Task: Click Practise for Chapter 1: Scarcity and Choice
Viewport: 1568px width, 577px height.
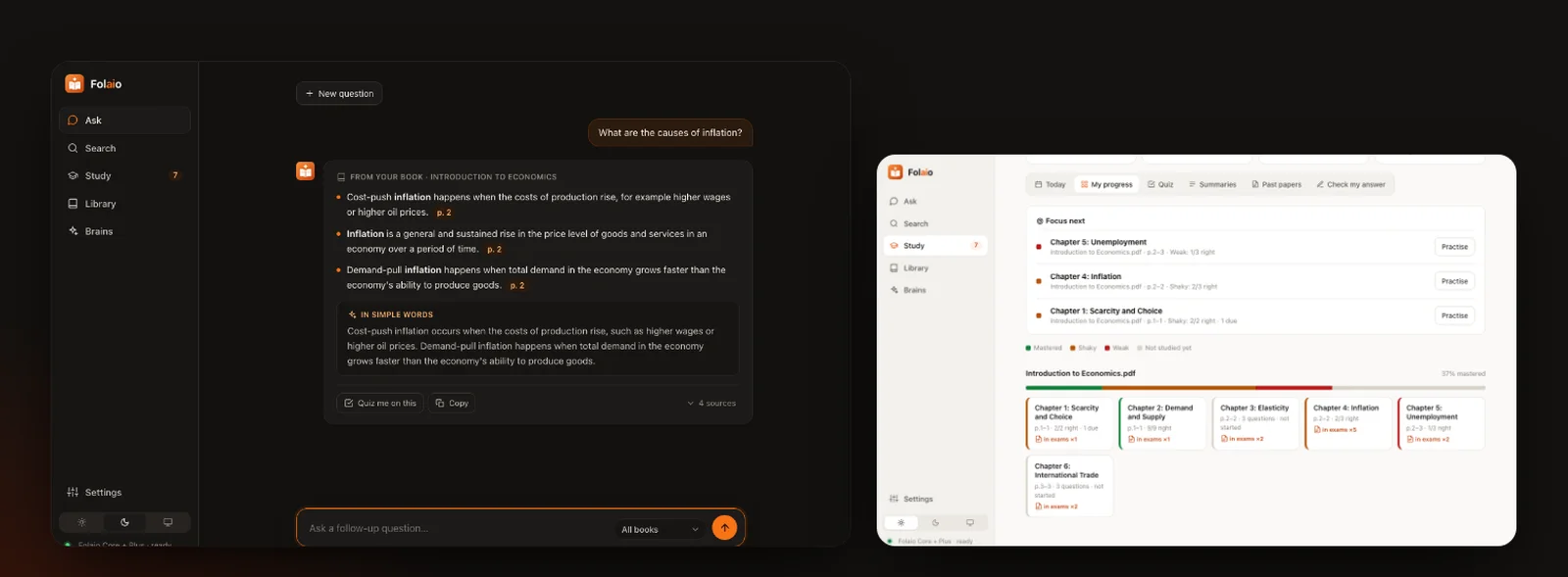Action: click(x=1454, y=315)
